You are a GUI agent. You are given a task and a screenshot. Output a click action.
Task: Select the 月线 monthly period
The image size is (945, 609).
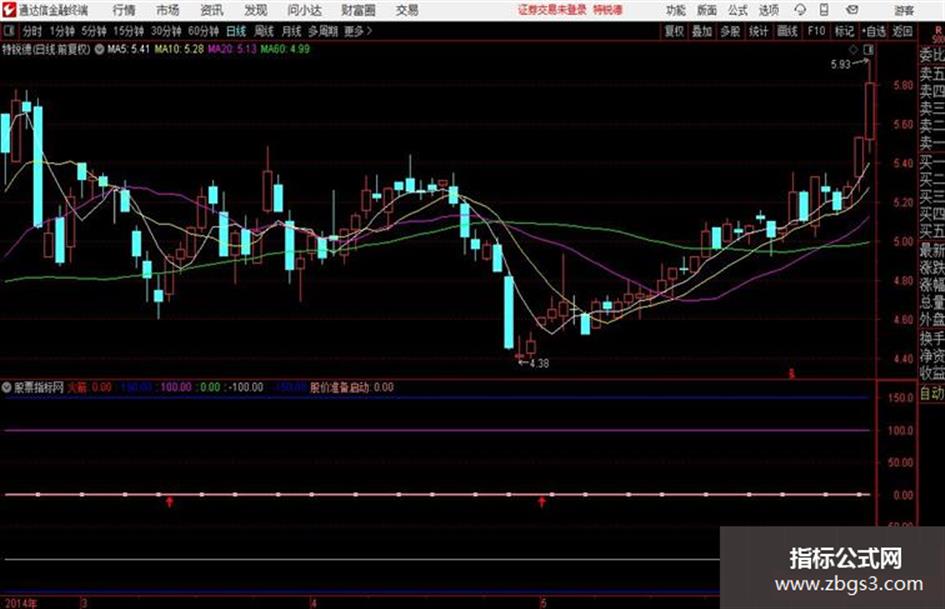(292, 31)
